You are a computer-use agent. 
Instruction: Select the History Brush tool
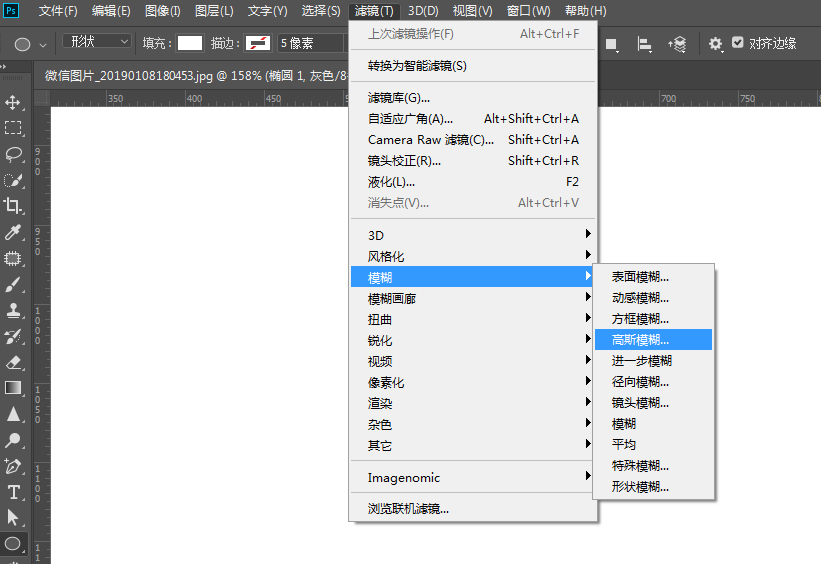[13, 336]
